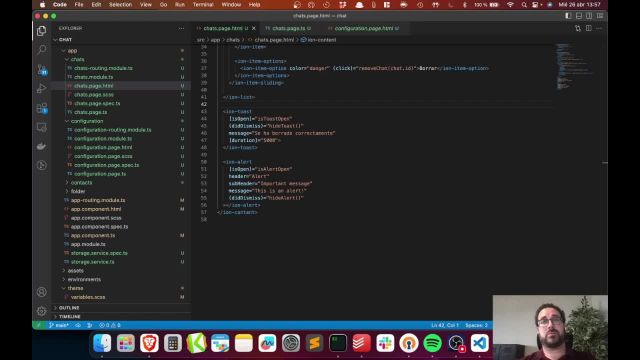Open variables.scss in explorer

(88, 297)
